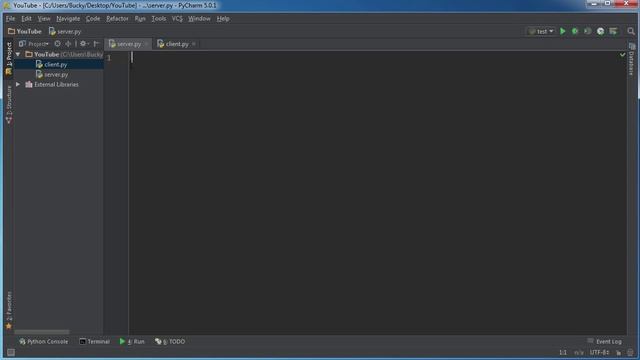Close the server.py editor tab

(147, 44)
